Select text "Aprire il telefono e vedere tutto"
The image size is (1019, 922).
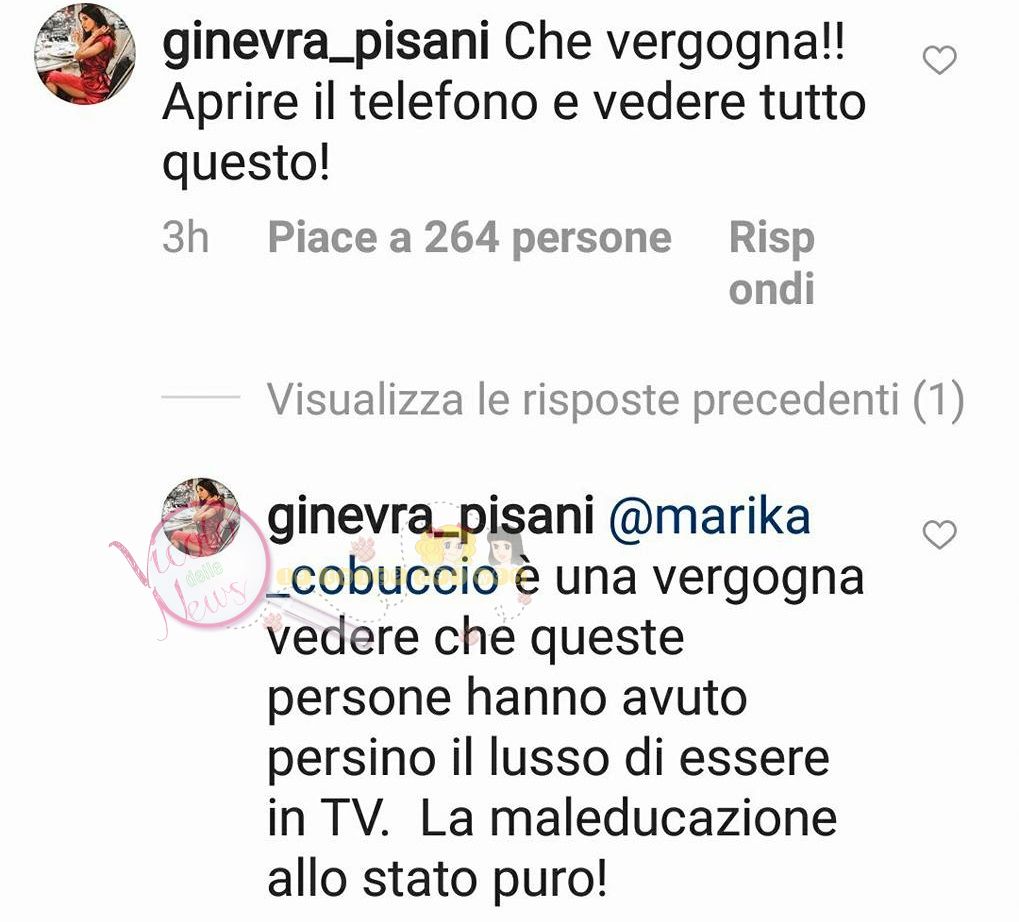coord(514,103)
